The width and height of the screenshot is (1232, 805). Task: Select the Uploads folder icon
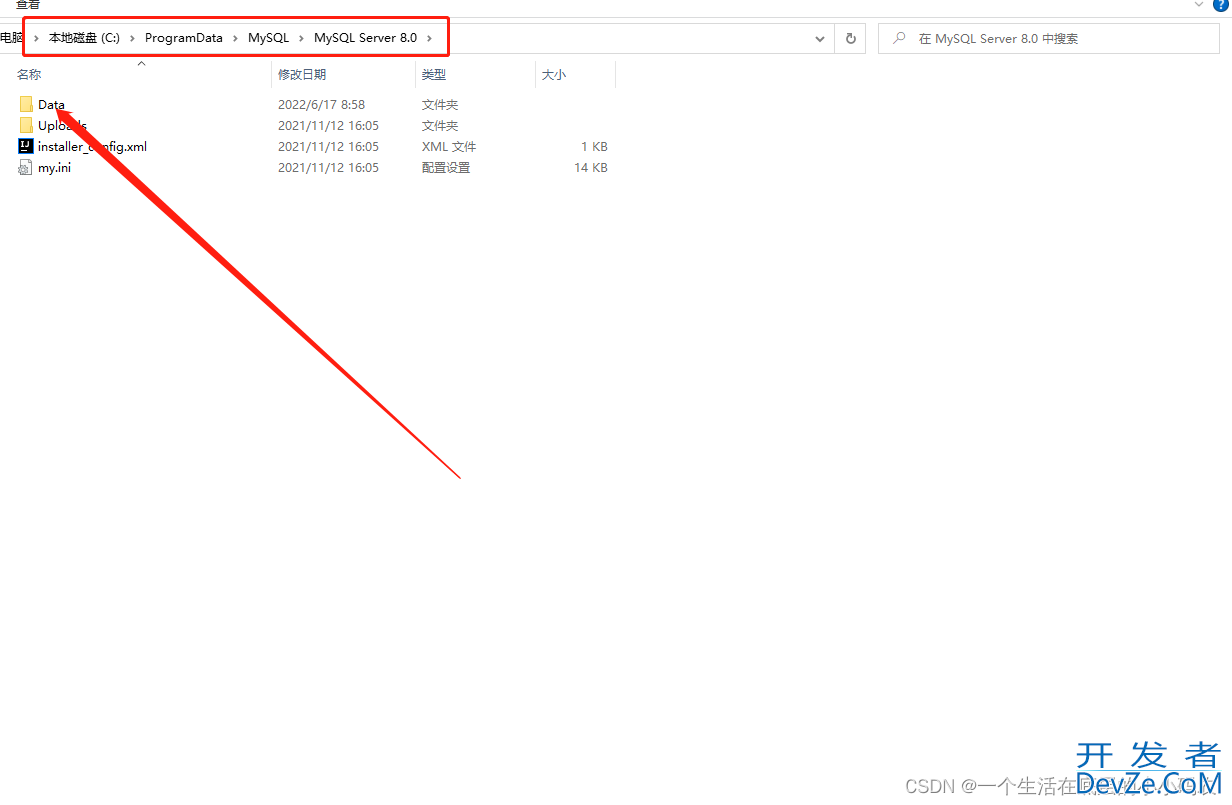pyautogui.click(x=26, y=125)
